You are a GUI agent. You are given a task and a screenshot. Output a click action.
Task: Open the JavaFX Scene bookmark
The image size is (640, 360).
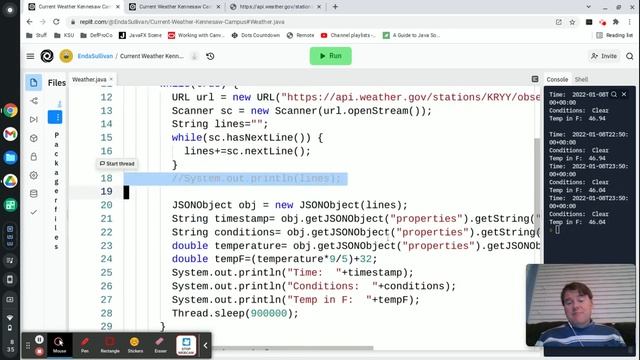click(x=140, y=36)
